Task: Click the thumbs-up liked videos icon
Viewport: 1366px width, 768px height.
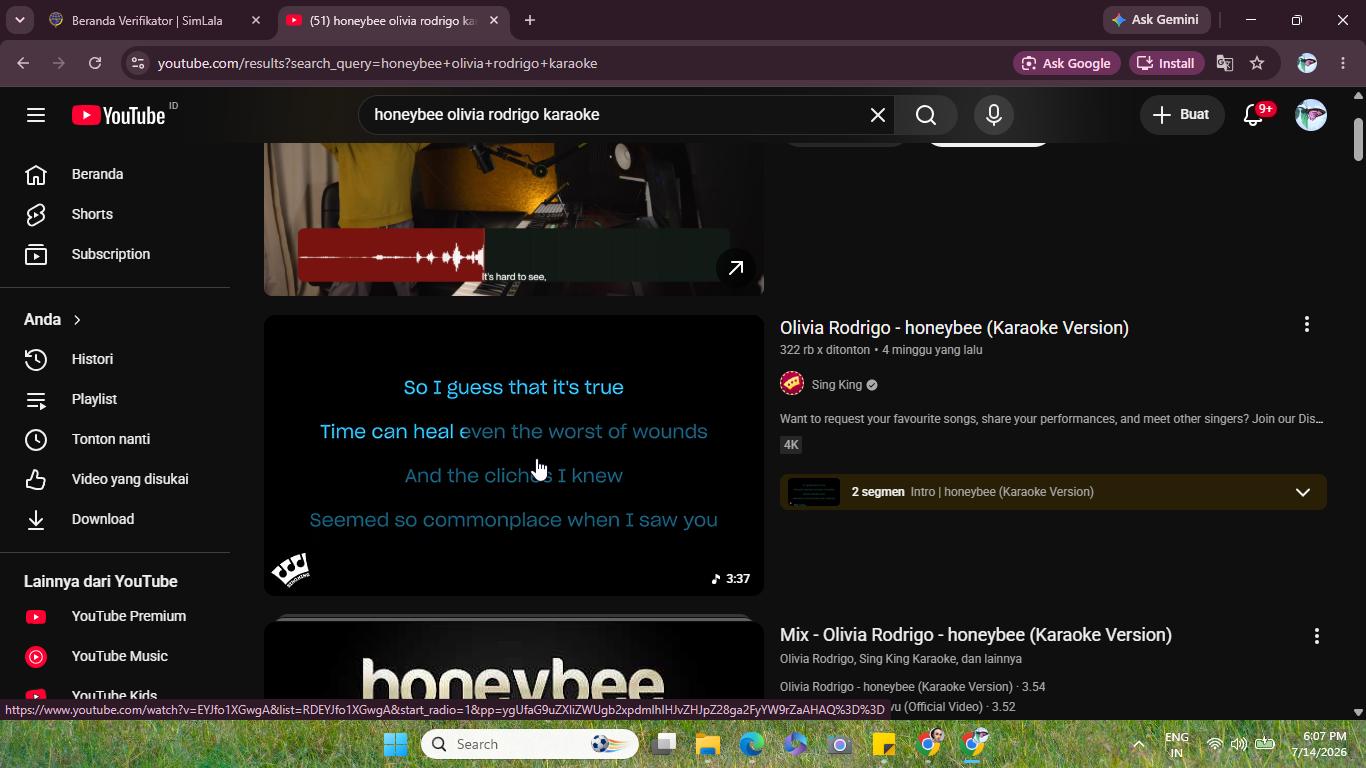Action: pos(36,479)
